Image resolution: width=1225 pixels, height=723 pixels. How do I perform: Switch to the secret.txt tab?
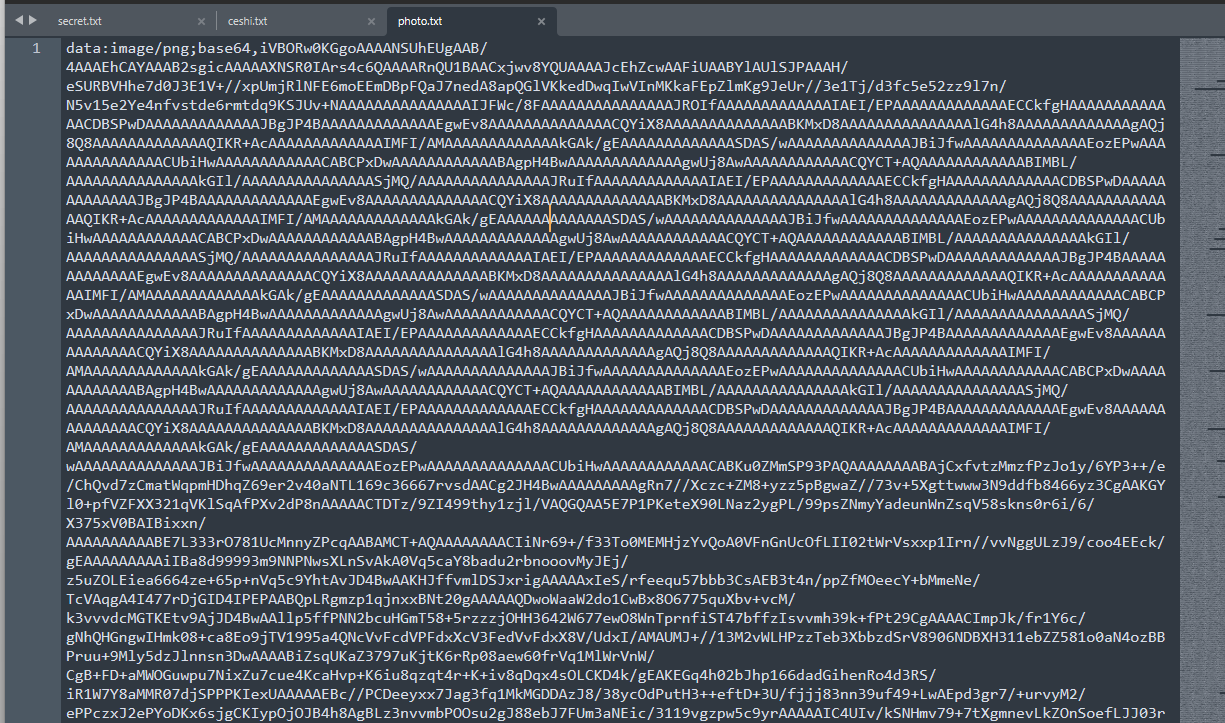(78, 21)
